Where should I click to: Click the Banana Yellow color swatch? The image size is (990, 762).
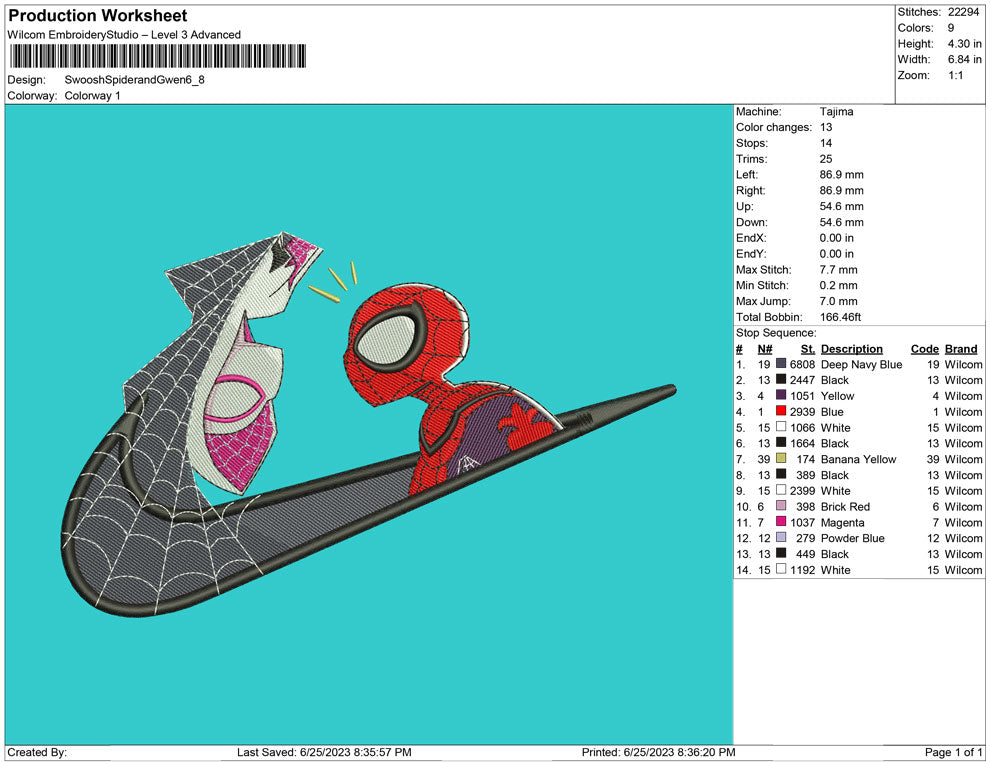(781, 459)
